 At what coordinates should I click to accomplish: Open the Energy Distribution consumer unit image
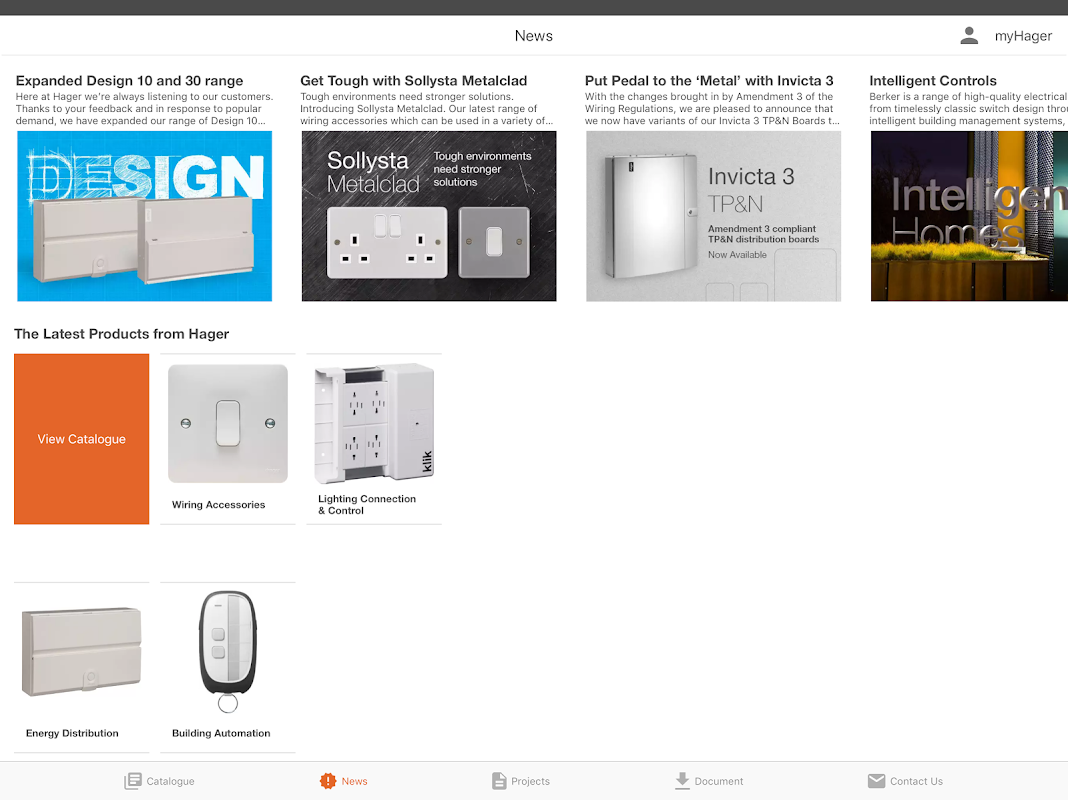(x=82, y=652)
